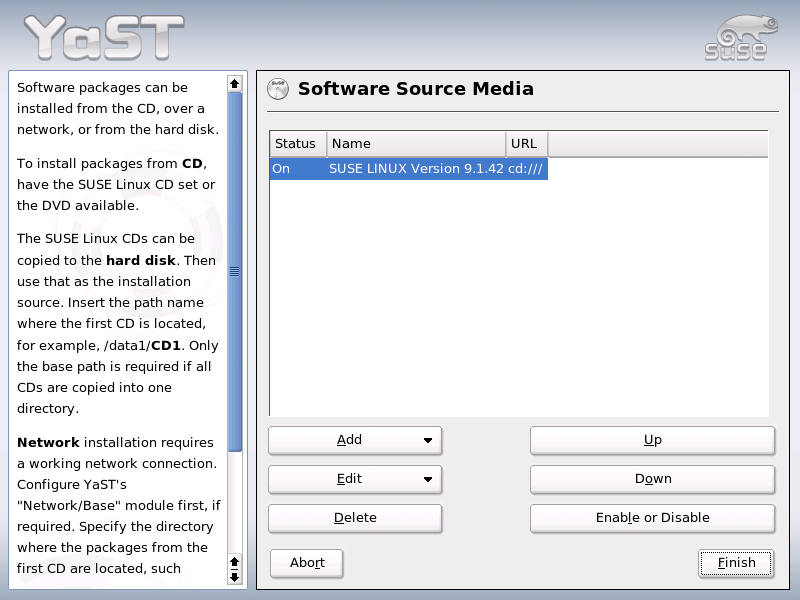The height and width of the screenshot is (600, 800).
Task: Sort by the Status column header
Action: [x=298, y=144]
